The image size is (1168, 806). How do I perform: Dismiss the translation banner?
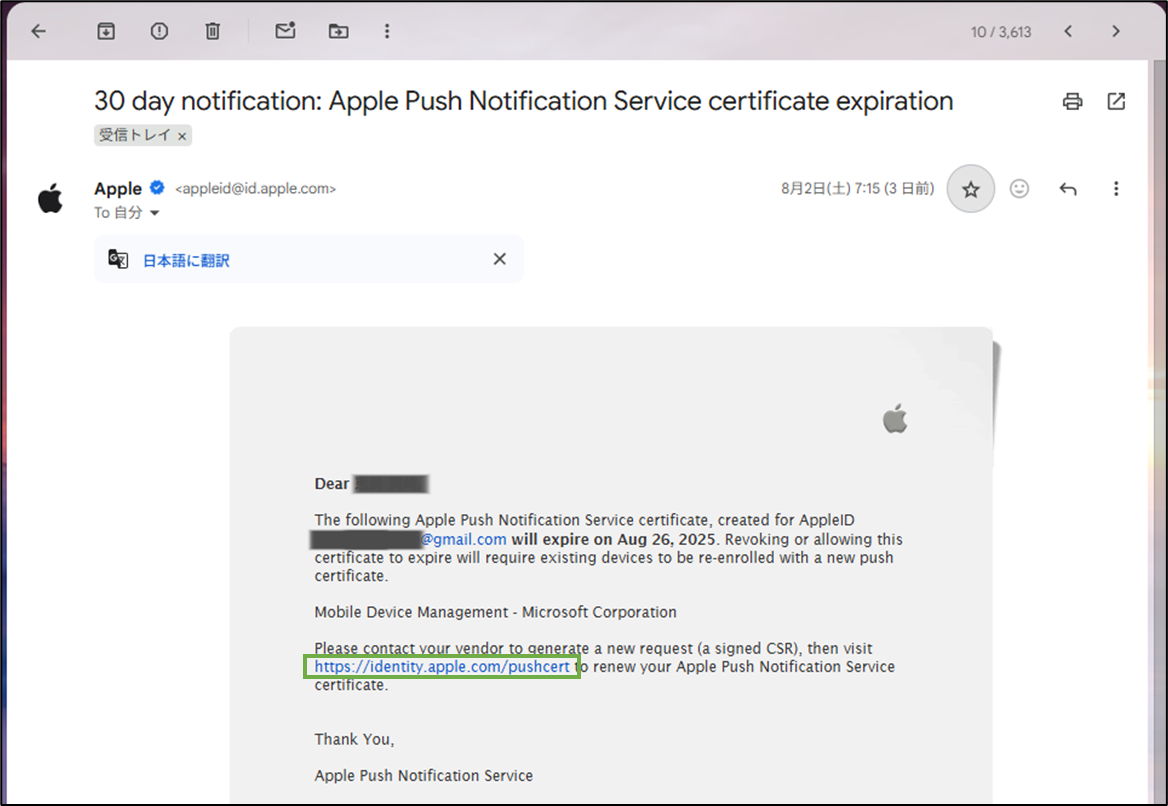[500, 258]
